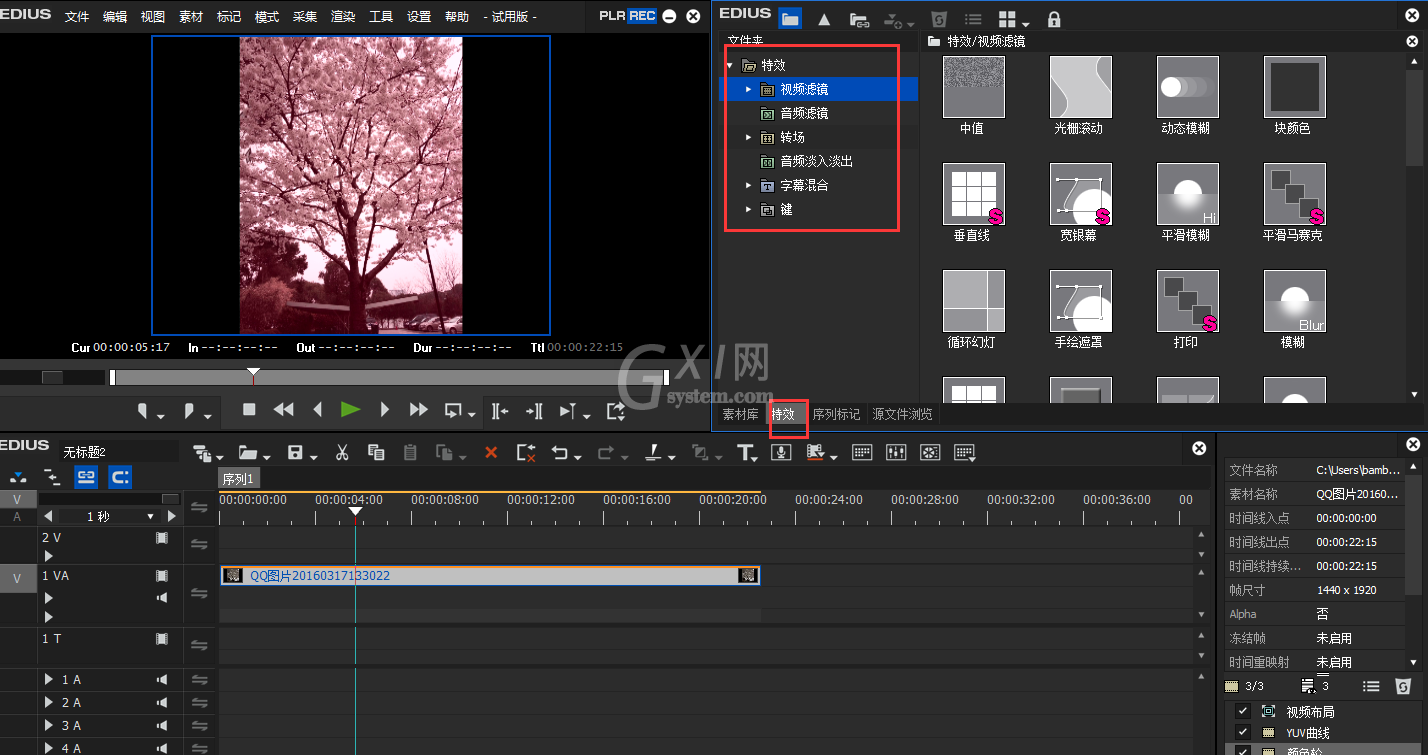Click the Export icon under the player
The image size is (1428, 755).
tap(615, 410)
